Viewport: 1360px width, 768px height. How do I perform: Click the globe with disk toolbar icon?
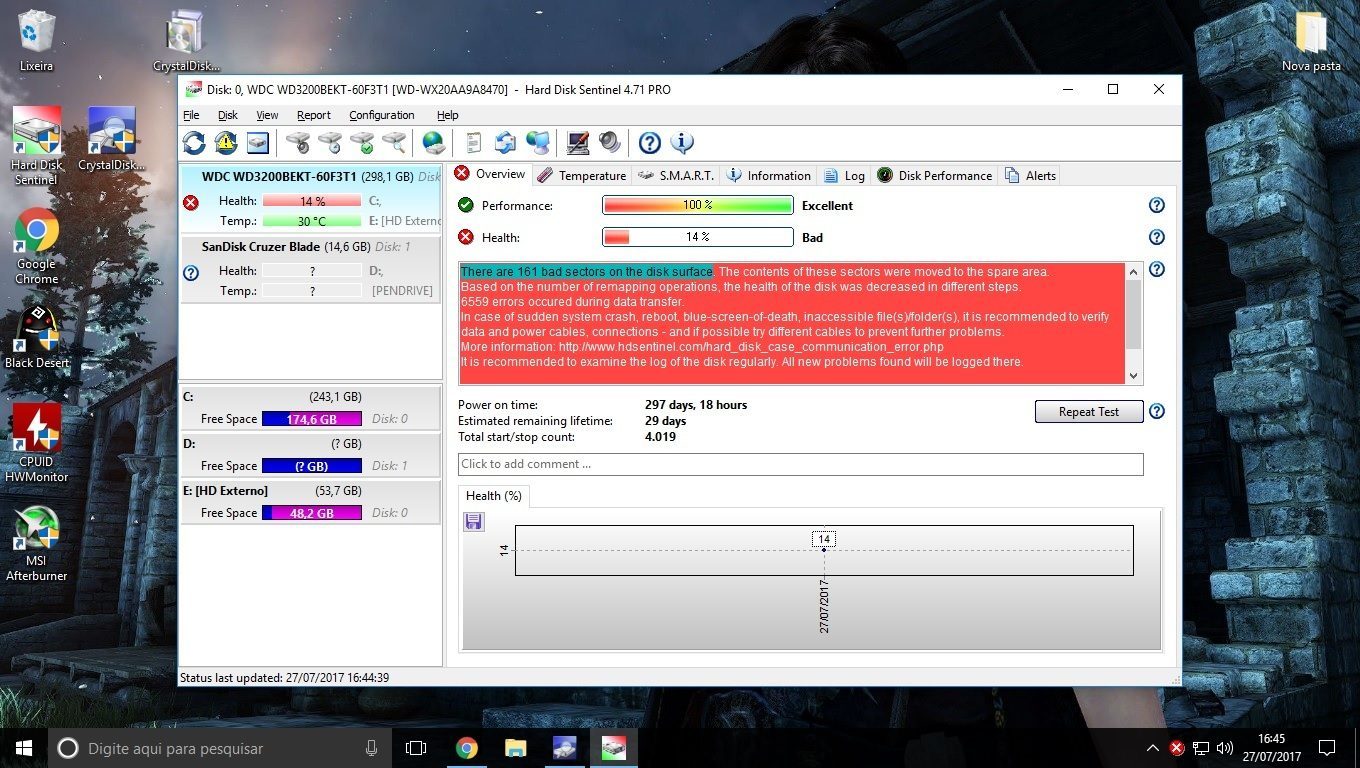pyautogui.click(x=433, y=143)
